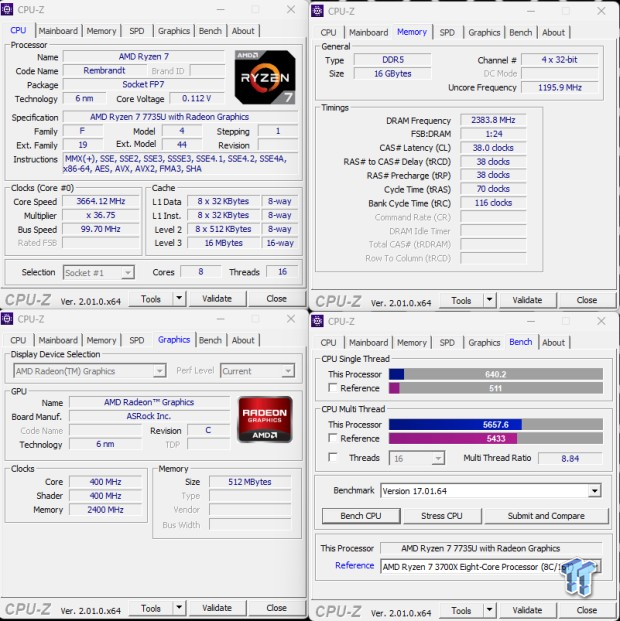Toggle Reference checkbox under CPU Single Thread
Image resolution: width=620 pixels, height=621 pixels.
333,388
